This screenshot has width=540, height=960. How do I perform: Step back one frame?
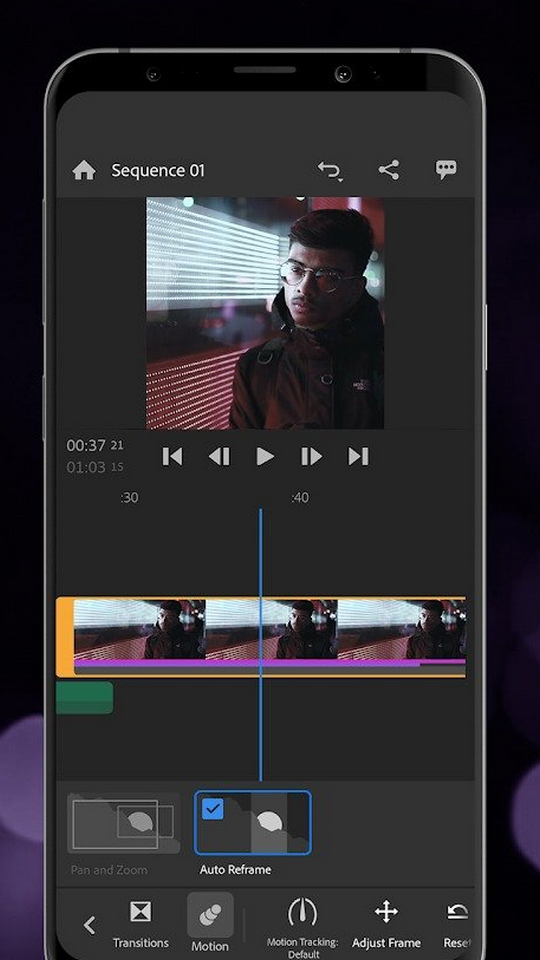click(219, 456)
